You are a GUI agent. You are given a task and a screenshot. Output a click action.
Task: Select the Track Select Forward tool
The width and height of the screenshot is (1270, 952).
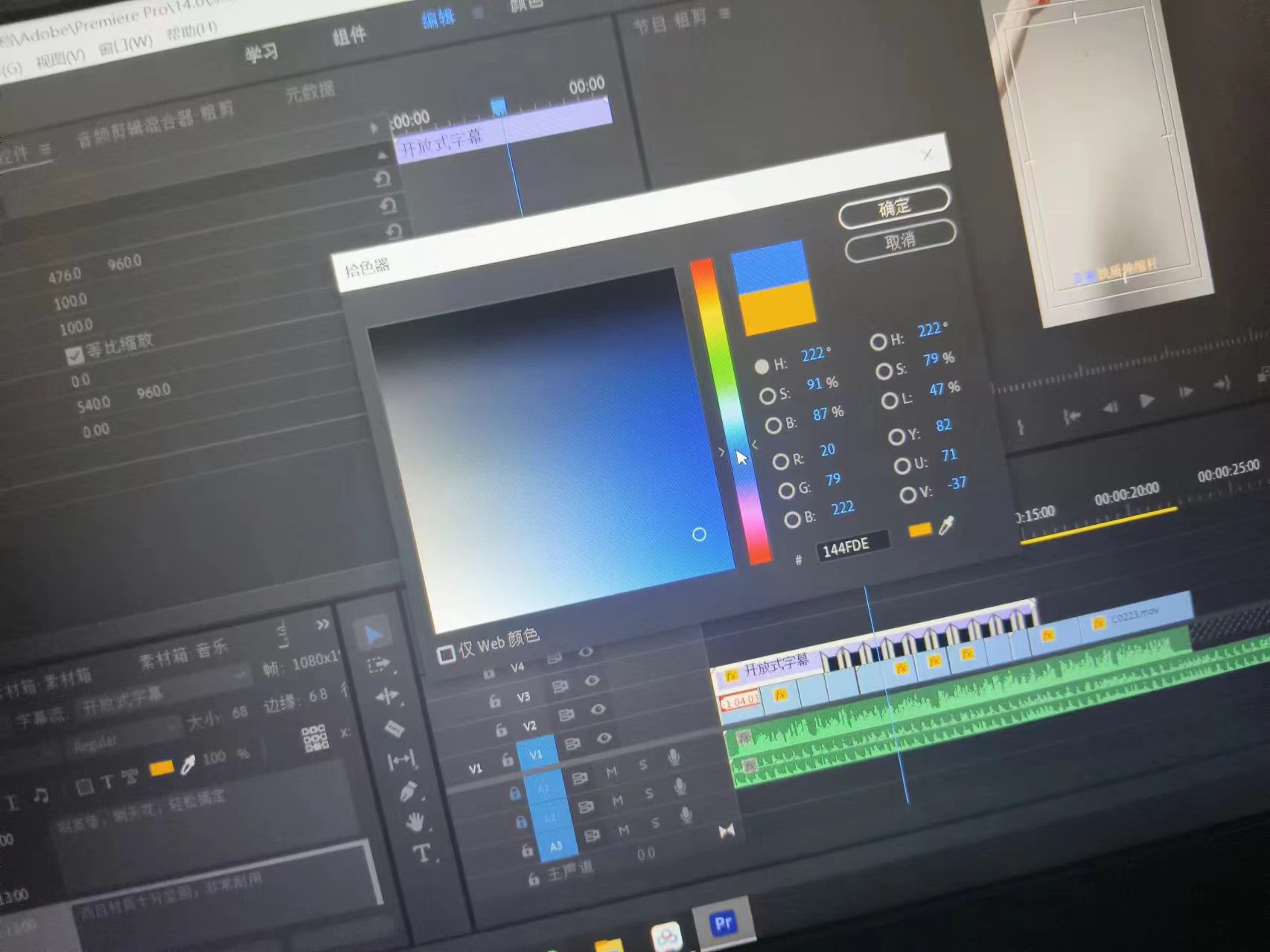click(379, 665)
